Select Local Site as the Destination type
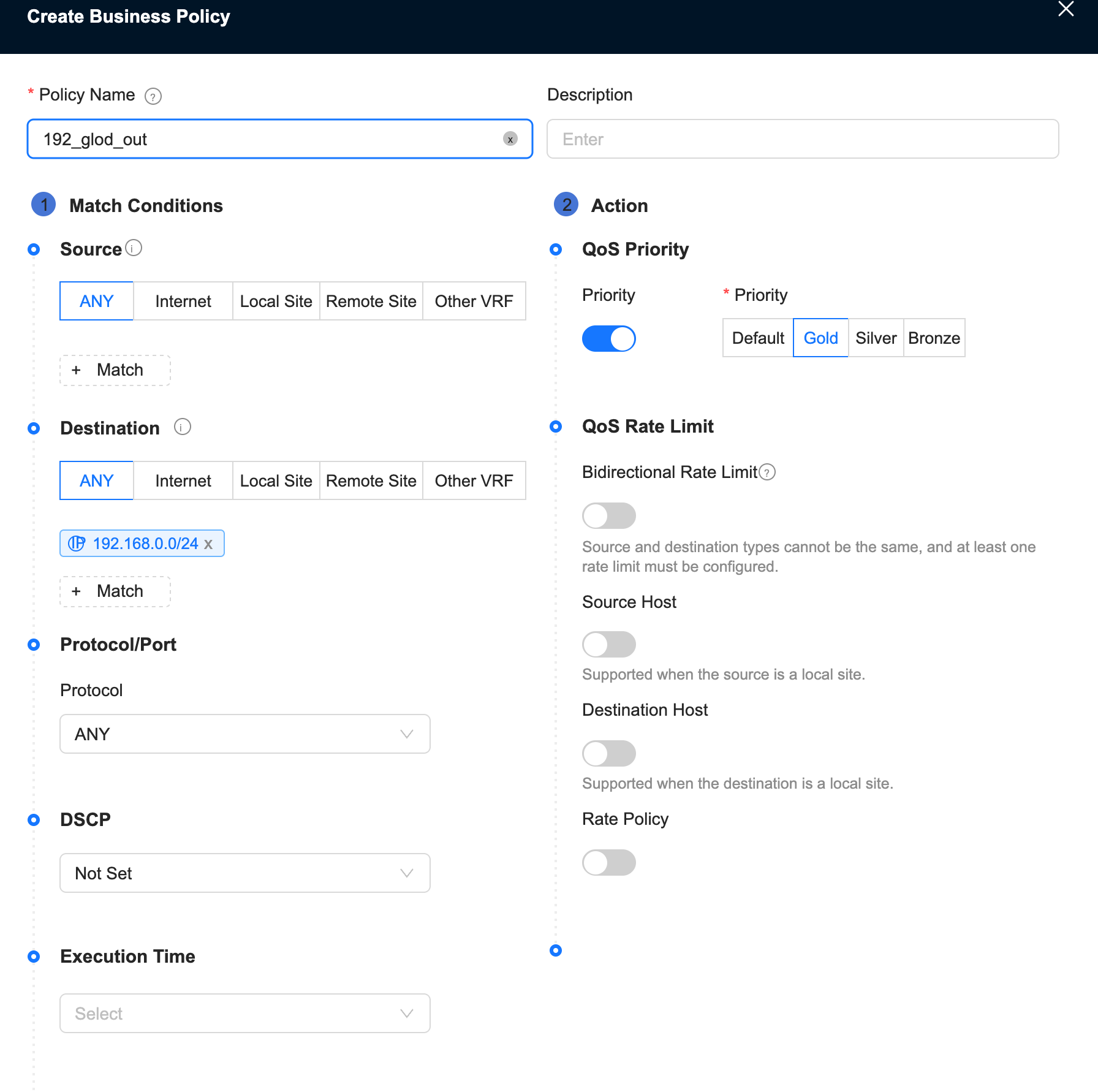 click(x=276, y=480)
